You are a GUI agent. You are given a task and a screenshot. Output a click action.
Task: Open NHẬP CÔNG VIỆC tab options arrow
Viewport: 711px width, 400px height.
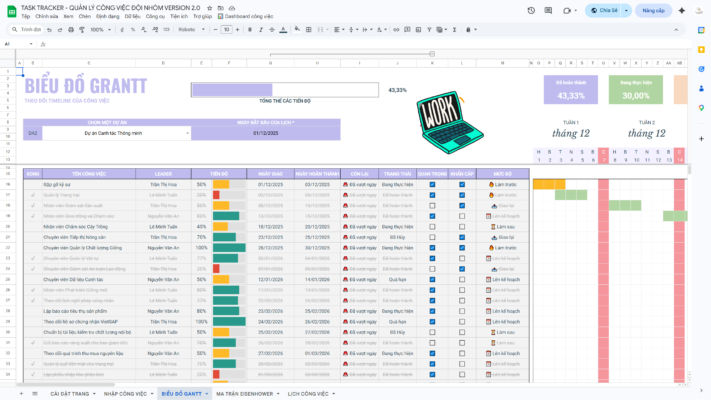pos(152,394)
